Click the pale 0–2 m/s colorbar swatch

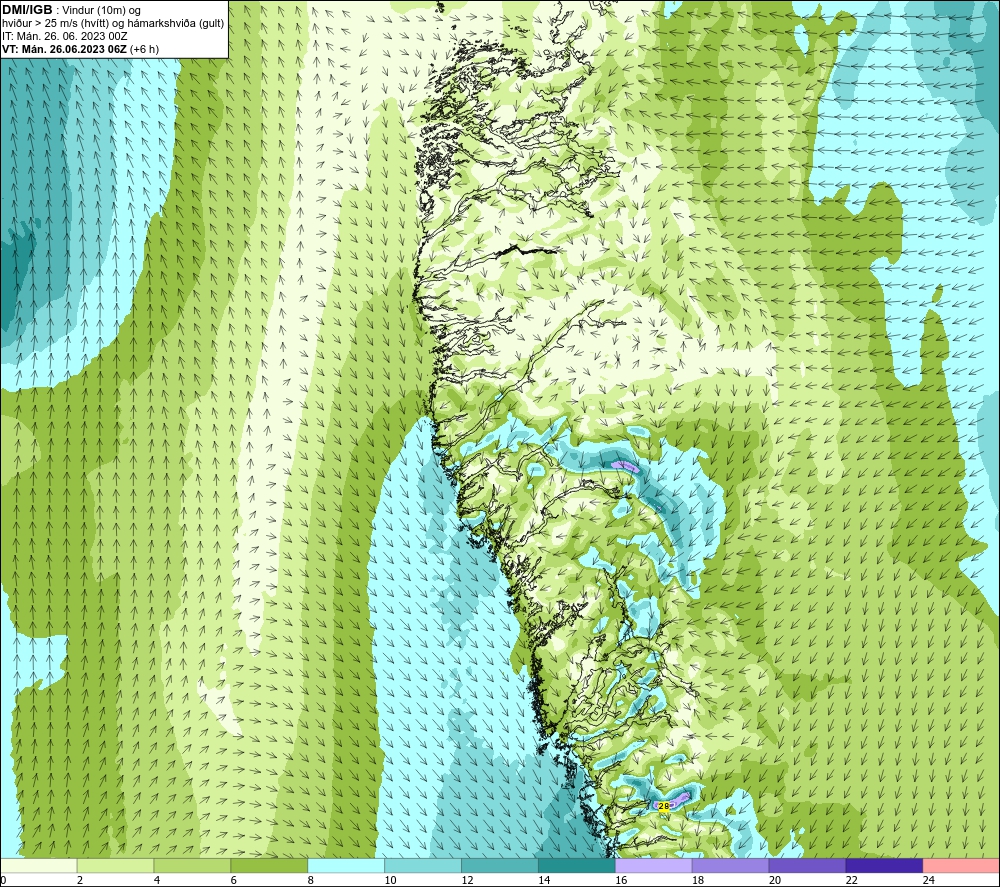(x=38, y=866)
